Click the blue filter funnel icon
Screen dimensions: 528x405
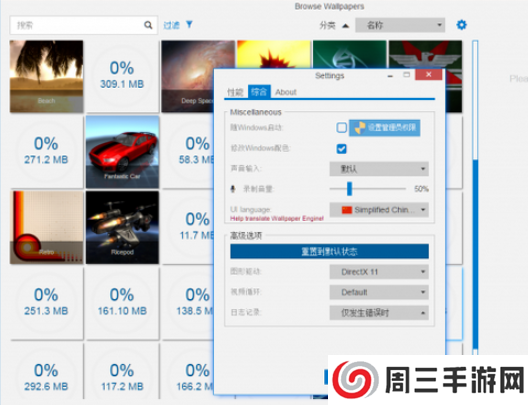click(189, 25)
